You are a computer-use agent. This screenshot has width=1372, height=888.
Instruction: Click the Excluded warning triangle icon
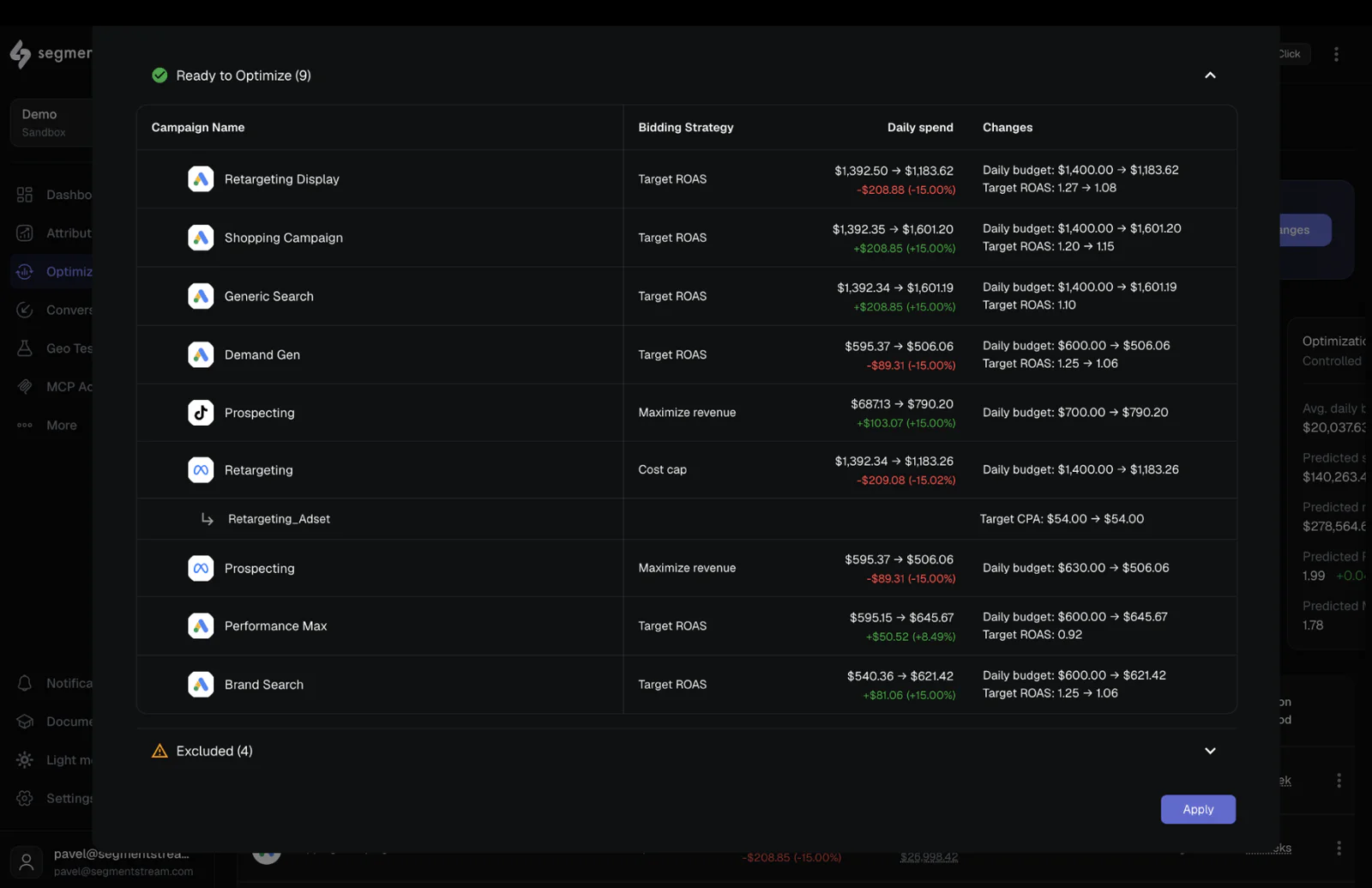point(159,751)
